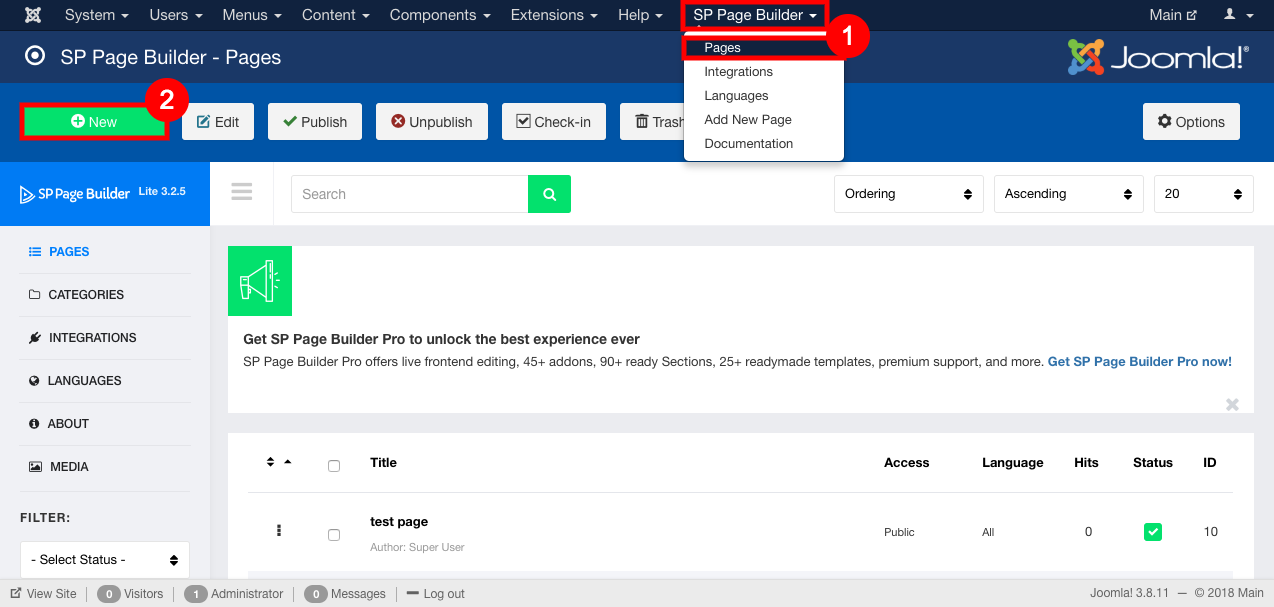This screenshot has width=1274, height=607.
Task: Sort by the Access column header
Action: pos(906,462)
